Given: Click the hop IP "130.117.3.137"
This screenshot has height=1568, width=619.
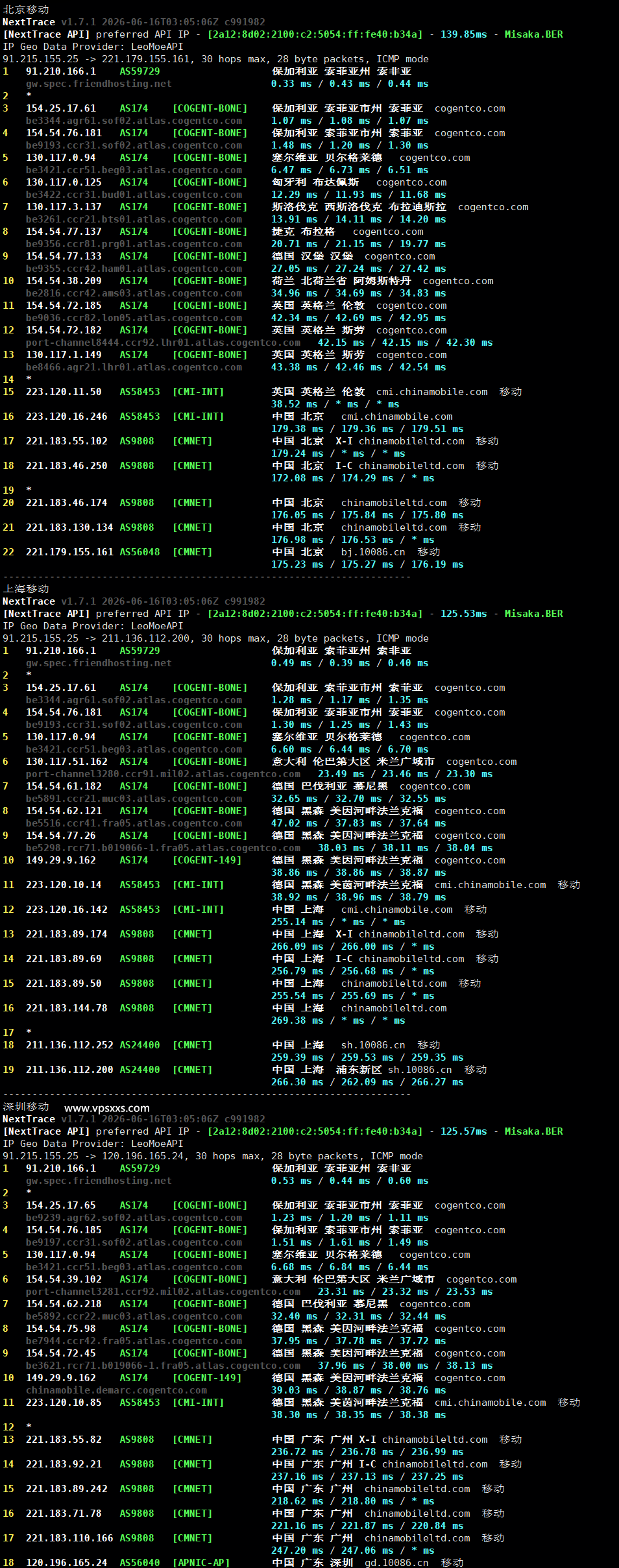Looking at the screenshot, I should click(x=64, y=207).
